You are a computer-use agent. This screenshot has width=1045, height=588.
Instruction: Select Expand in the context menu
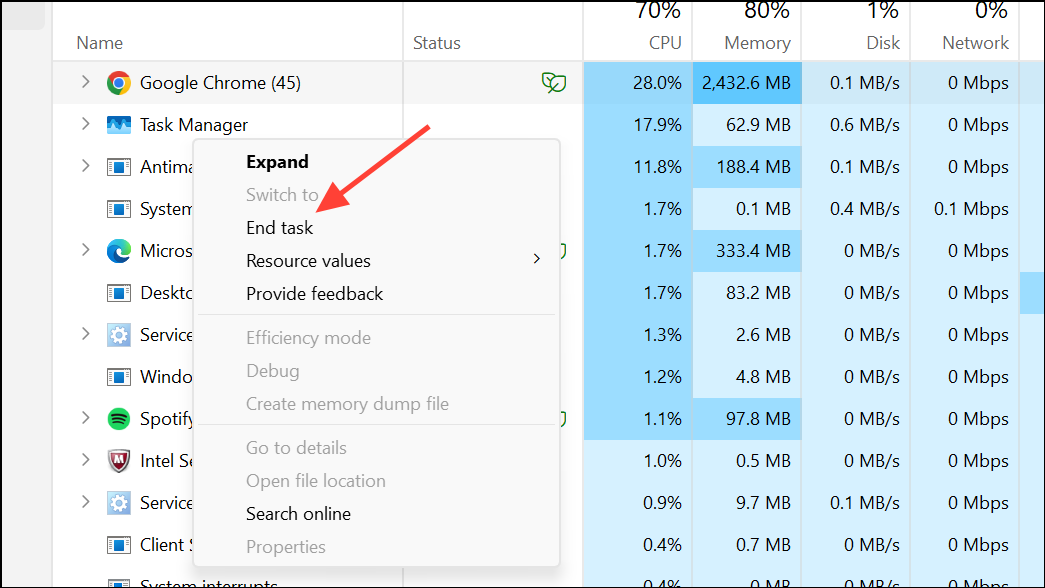pos(277,162)
